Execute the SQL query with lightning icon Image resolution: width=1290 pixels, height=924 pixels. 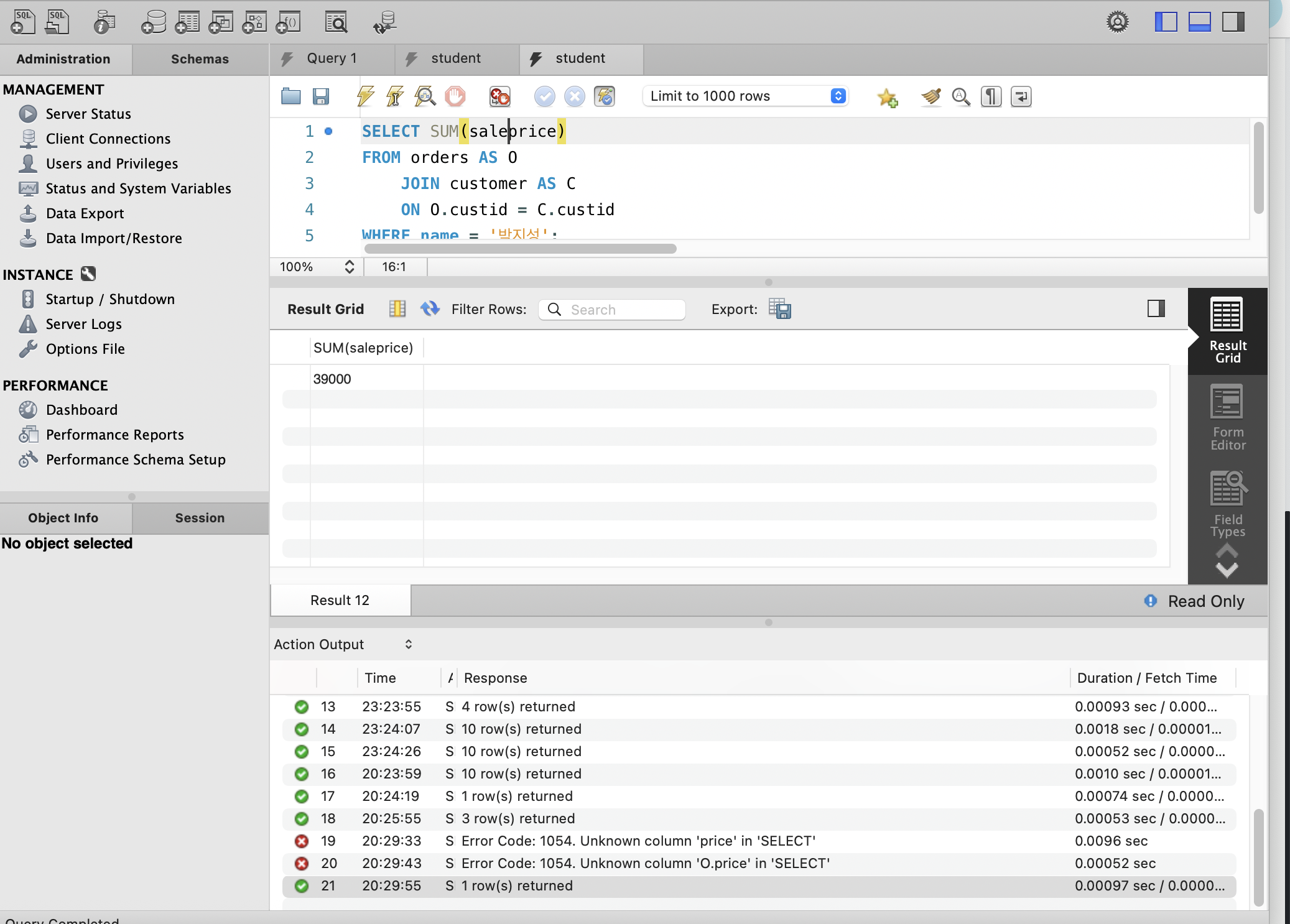(365, 96)
